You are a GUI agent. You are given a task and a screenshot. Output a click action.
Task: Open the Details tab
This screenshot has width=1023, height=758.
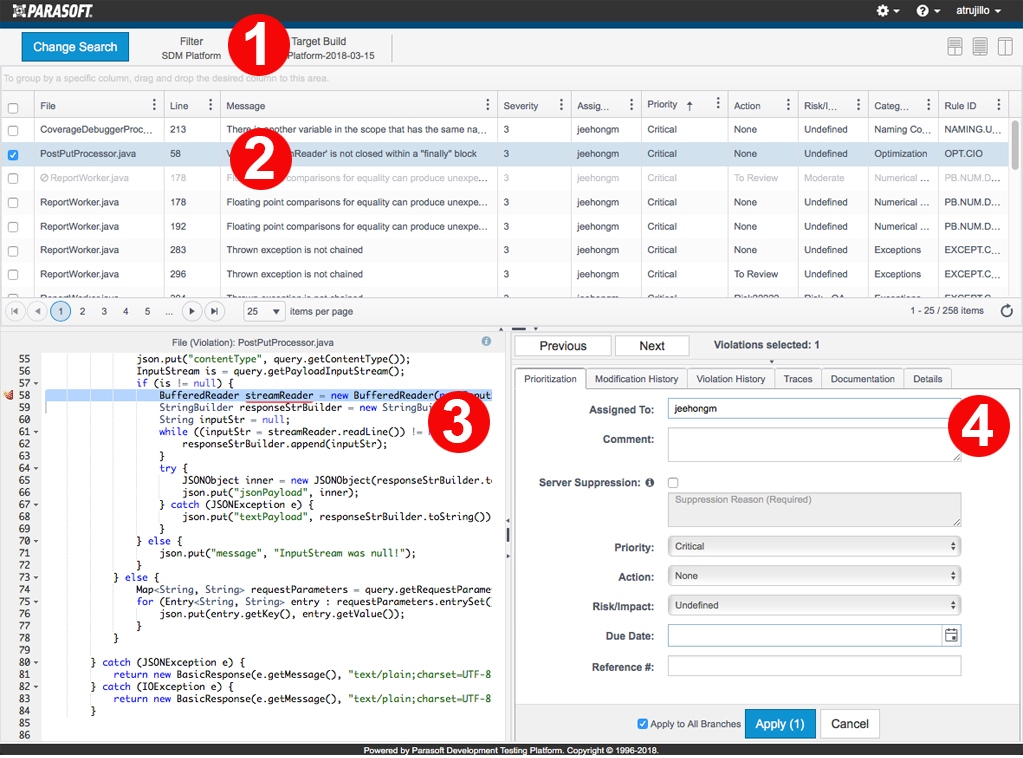[x=927, y=379]
